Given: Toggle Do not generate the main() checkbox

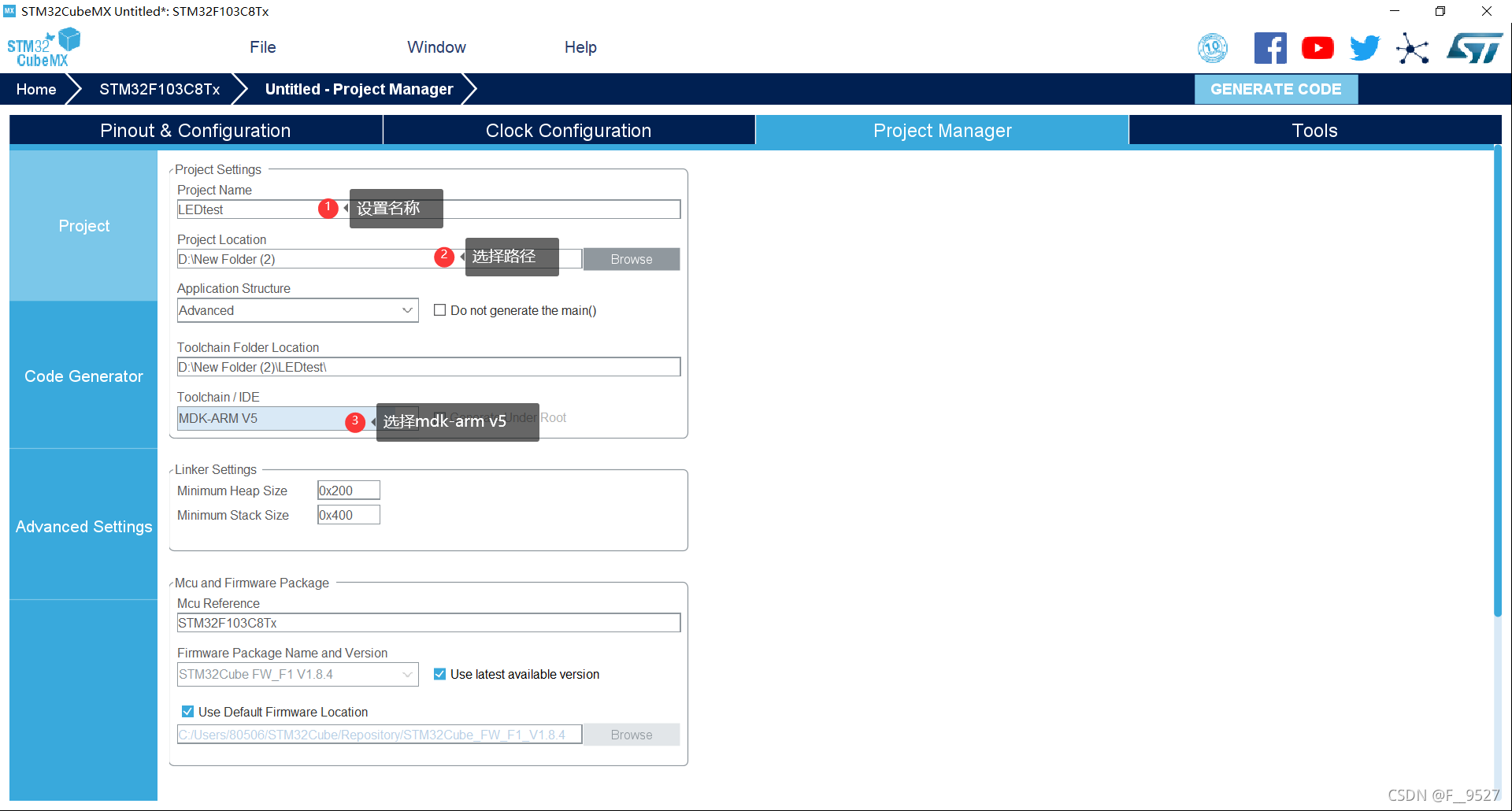Looking at the screenshot, I should coord(440,310).
